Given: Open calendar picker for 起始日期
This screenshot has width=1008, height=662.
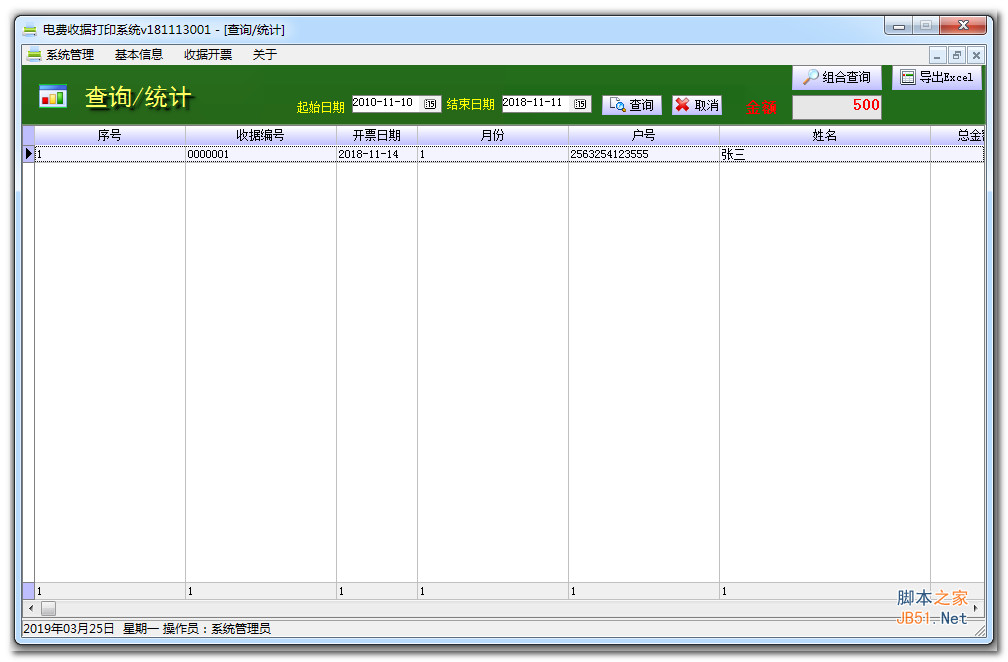Looking at the screenshot, I should pos(430,103).
